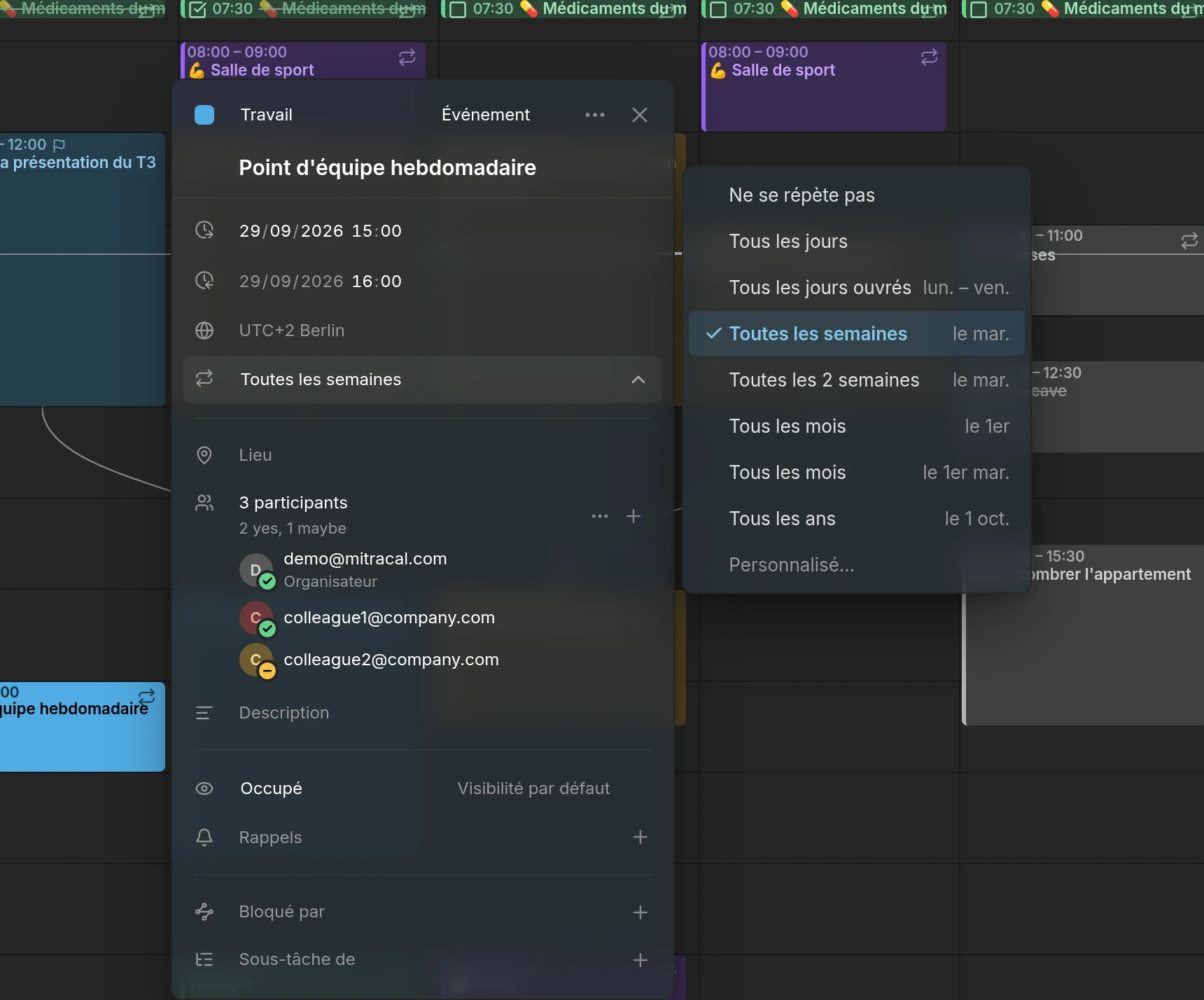Click the Sous-tâche de hierarchy icon
The height and width of the screenshot is (1000, 1204).
[x=204, y=959]
